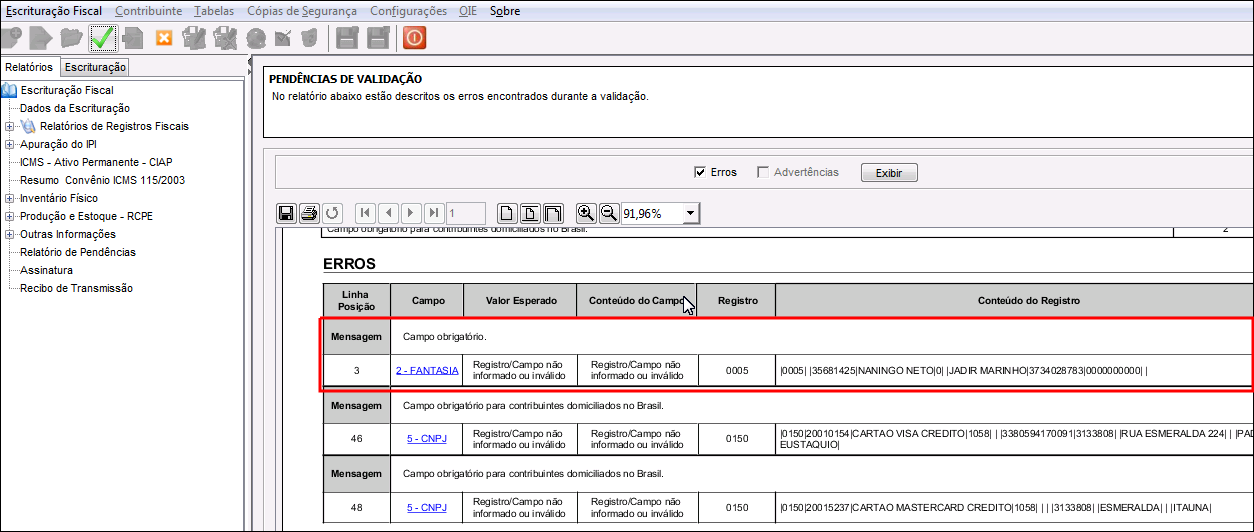This screenshot has height=532, width=1254.
Task: Click the red power exit icon
Action: (x=414, y=38)
